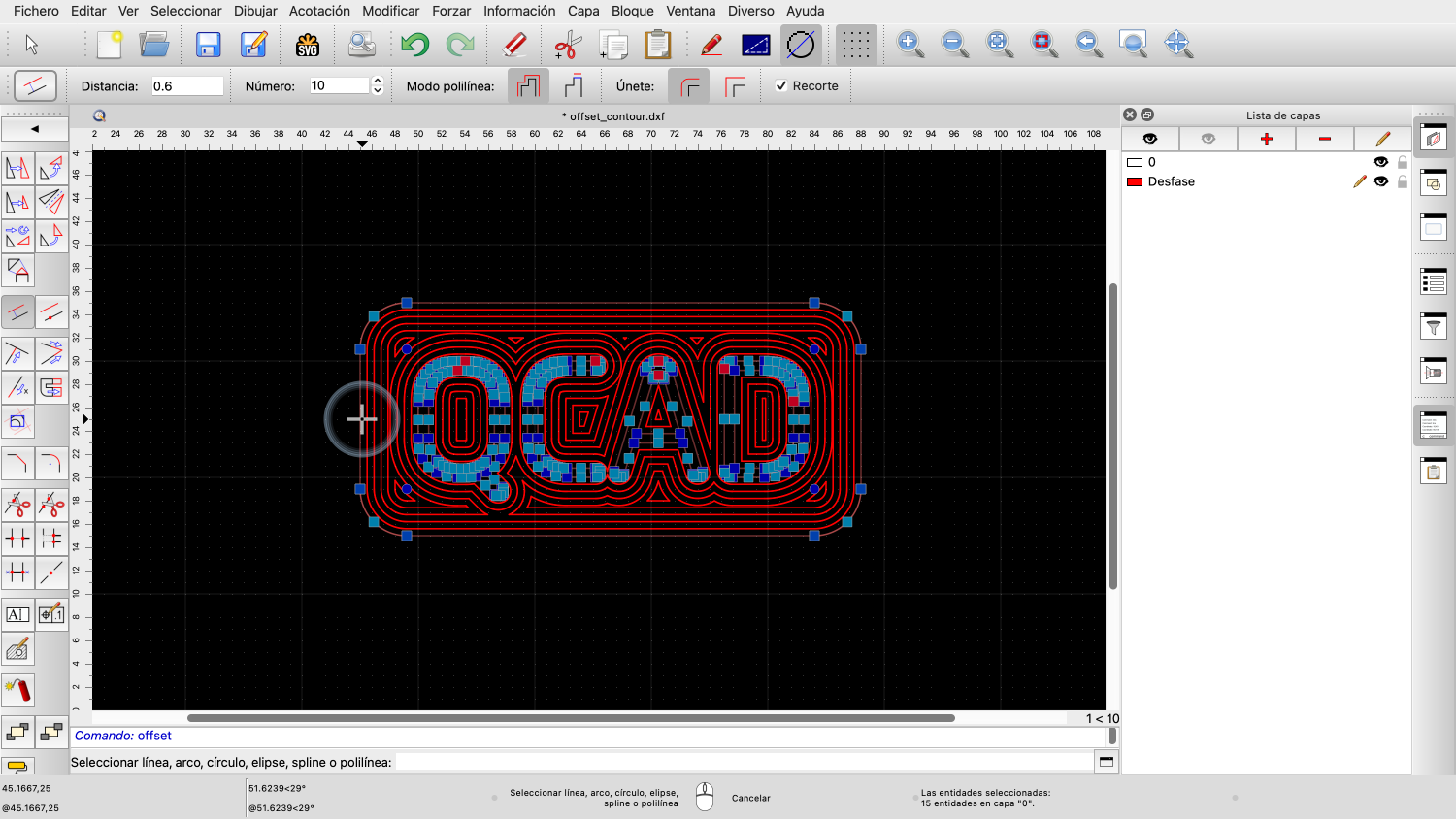The height and width of the screenshot is (819, 1456).
Task: Click the Cut scissors icon
Action: click(567, 45)
